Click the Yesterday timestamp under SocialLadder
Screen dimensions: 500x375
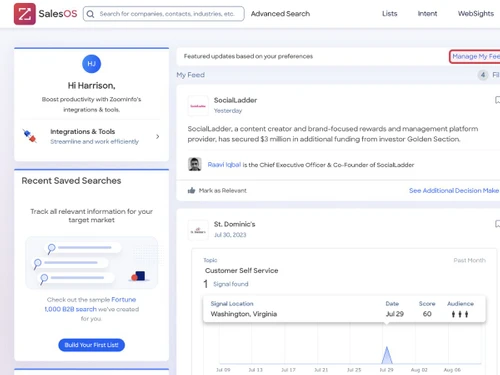(x=228, y=111)
